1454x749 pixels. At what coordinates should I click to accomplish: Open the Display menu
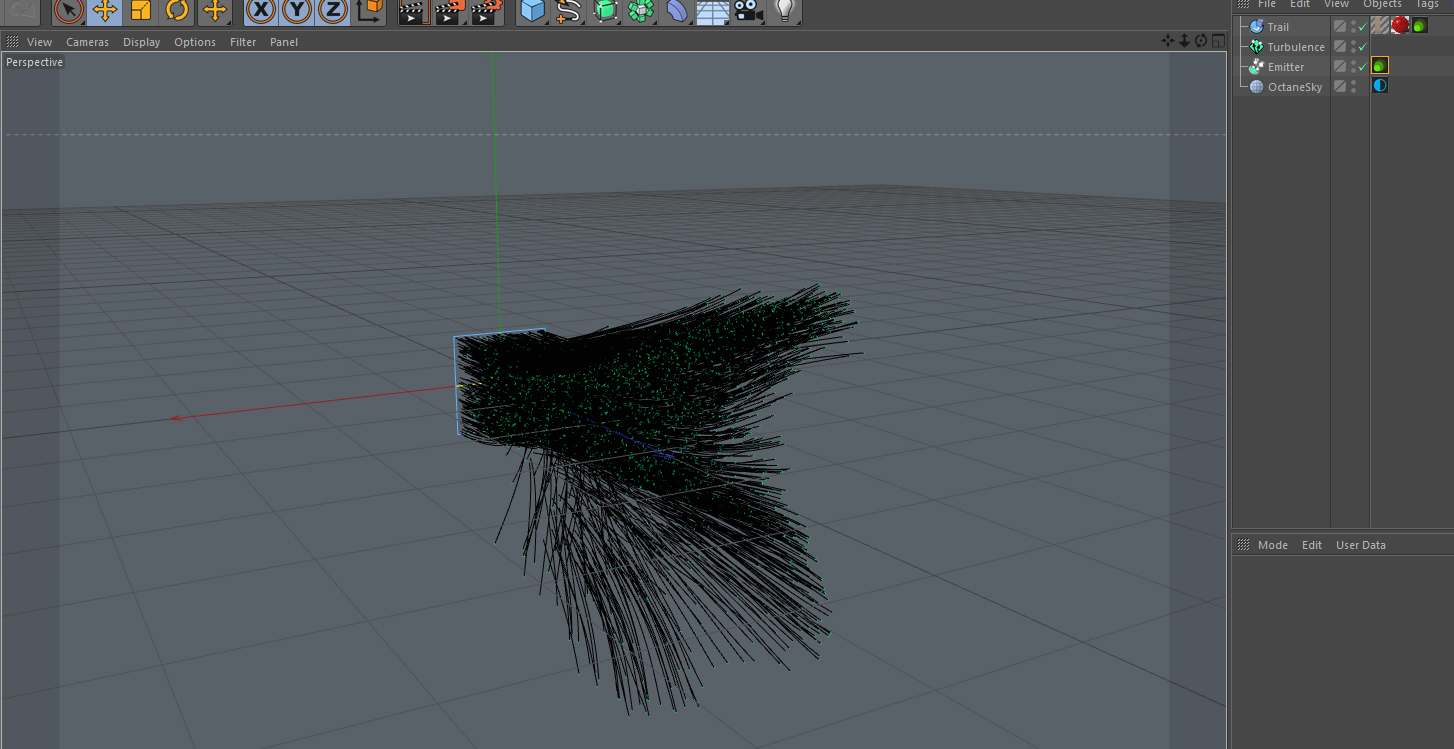(x=141, y=42)
